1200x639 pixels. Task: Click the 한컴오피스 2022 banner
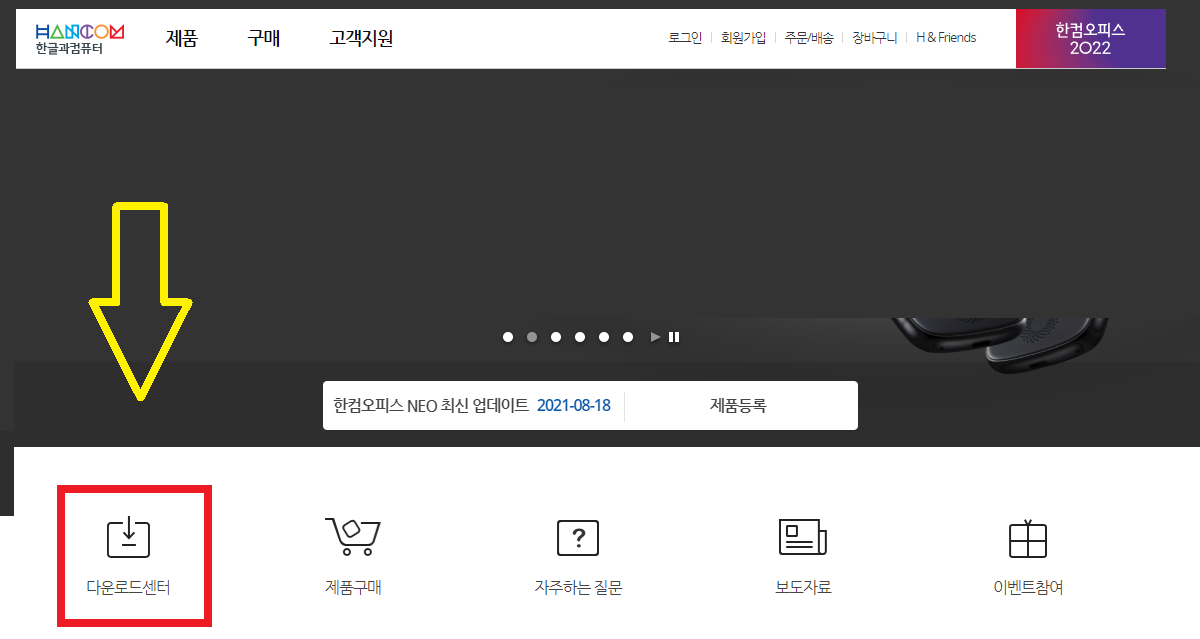pyautogui.click(x=1091, y=39)
